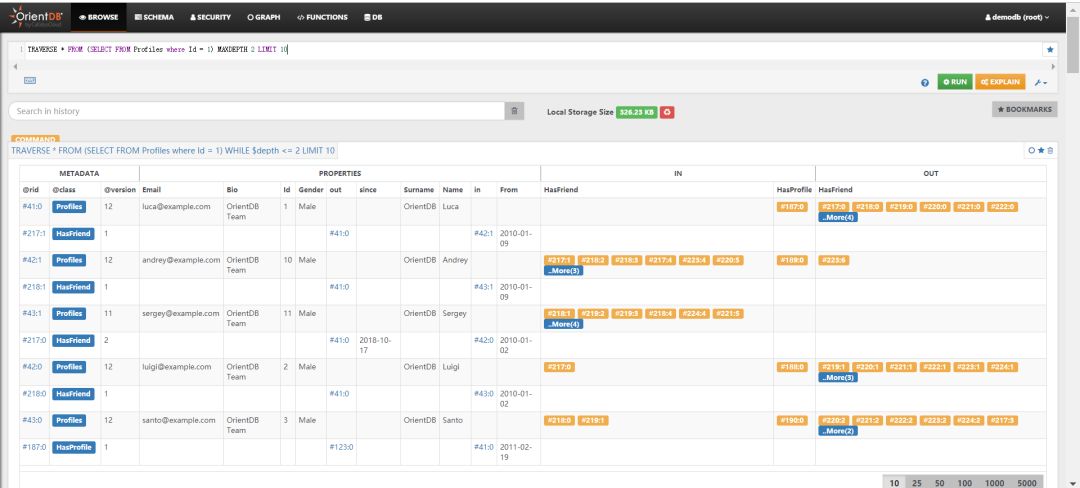This screenshot has width=1080, height=488.
Task: Remove the result panel with its trash icon
Action: coord(1050,150)
